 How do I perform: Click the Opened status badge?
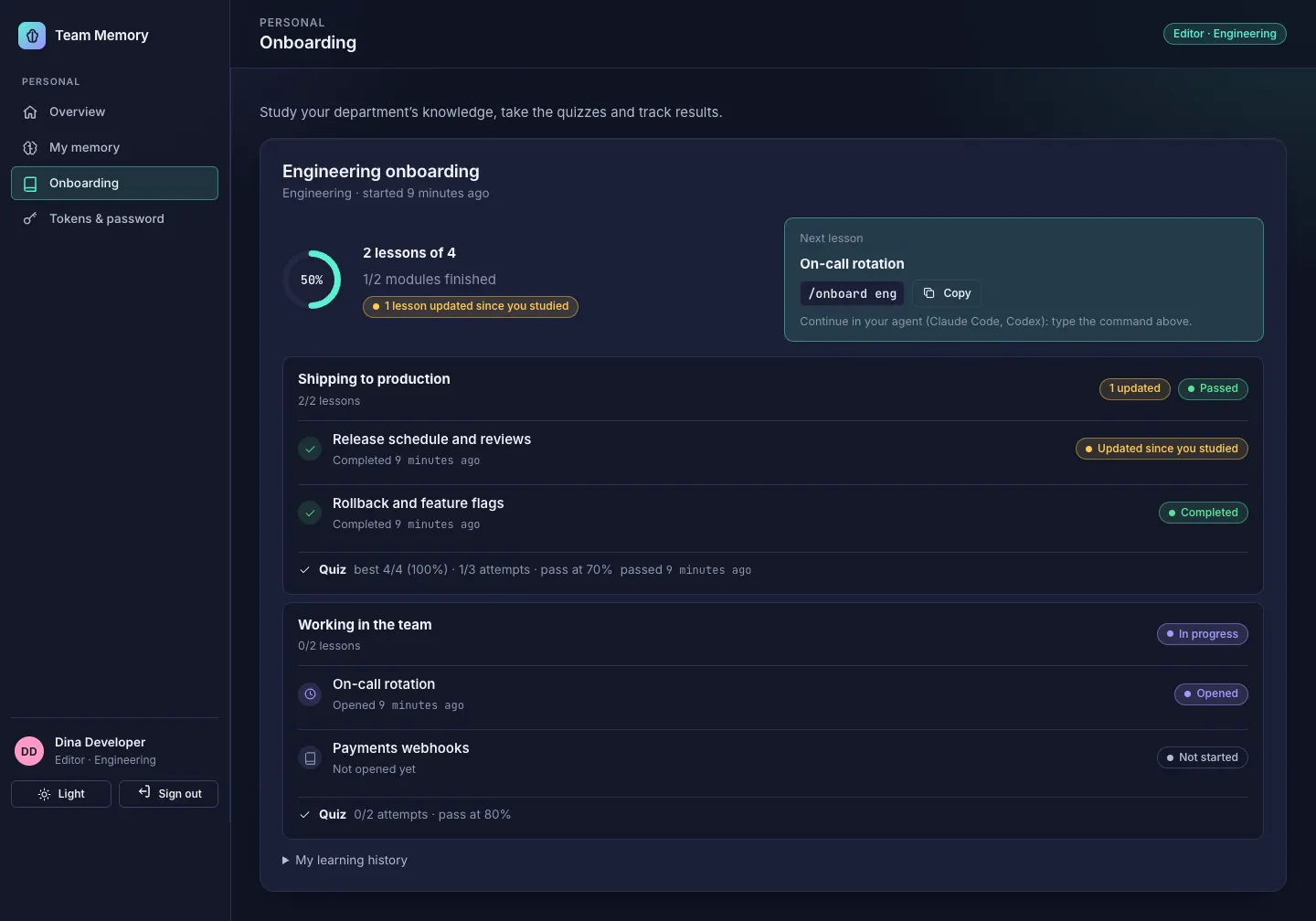coord(1211,694)
